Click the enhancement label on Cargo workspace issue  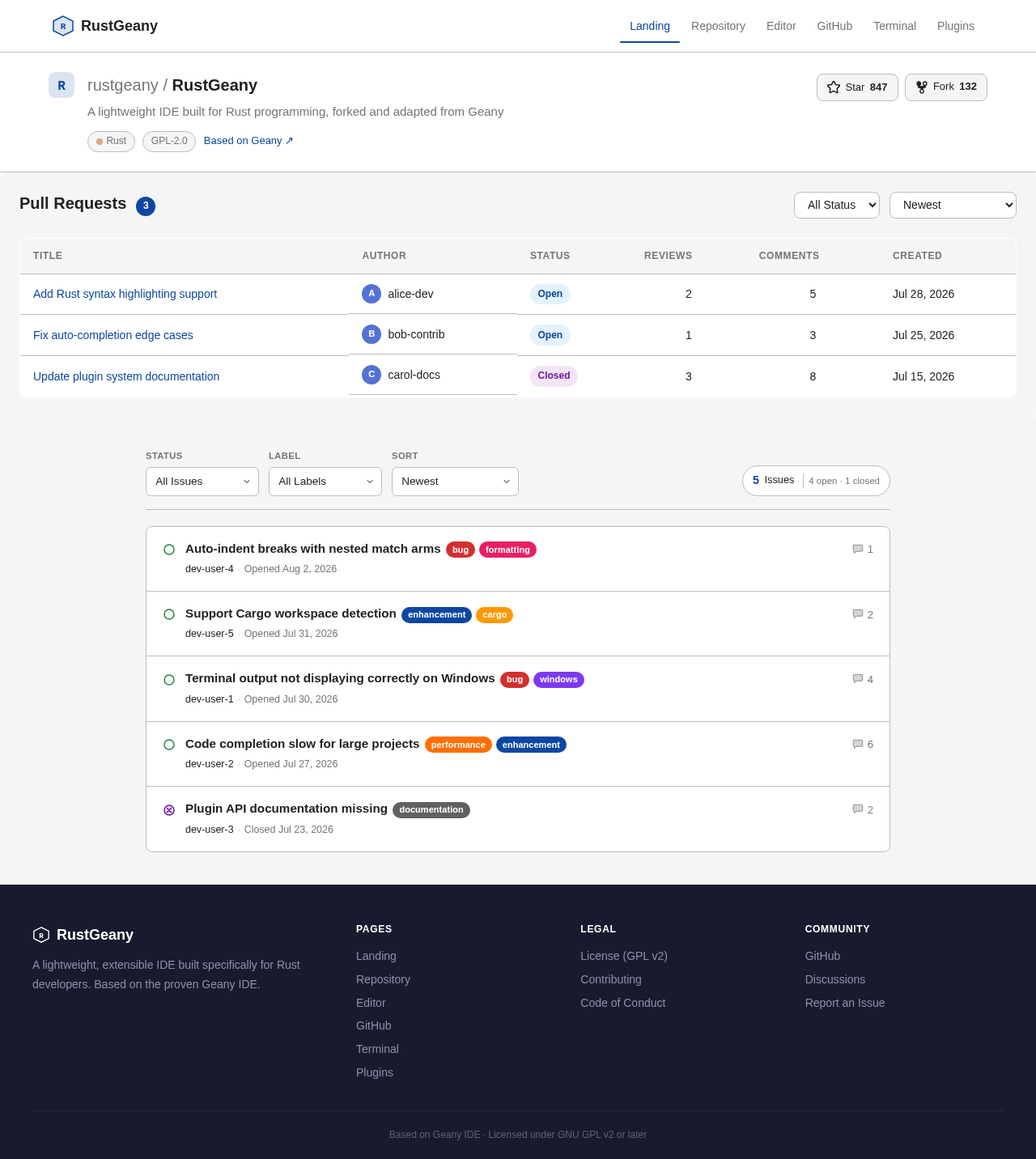point(437,615)
